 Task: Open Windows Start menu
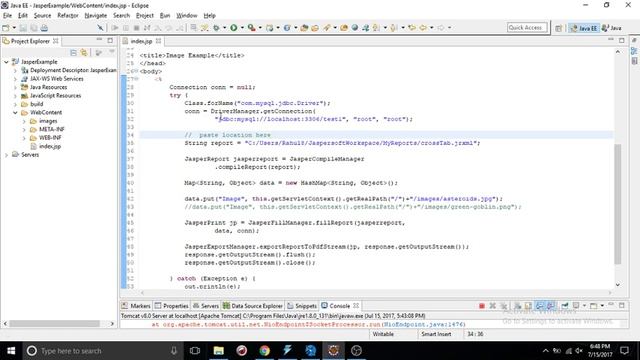point(11,351)
